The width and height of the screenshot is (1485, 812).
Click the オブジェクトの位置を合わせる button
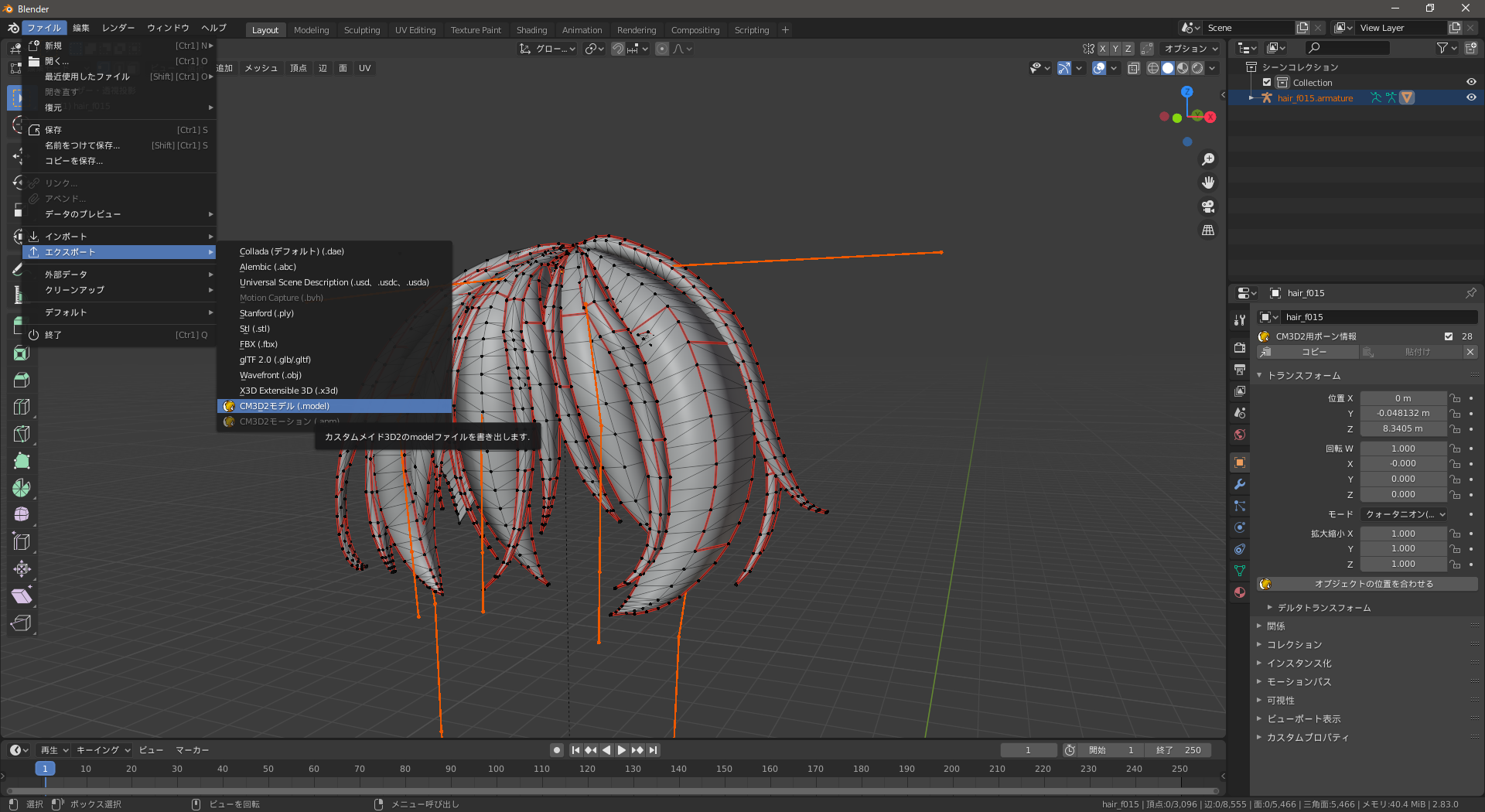1374,584
